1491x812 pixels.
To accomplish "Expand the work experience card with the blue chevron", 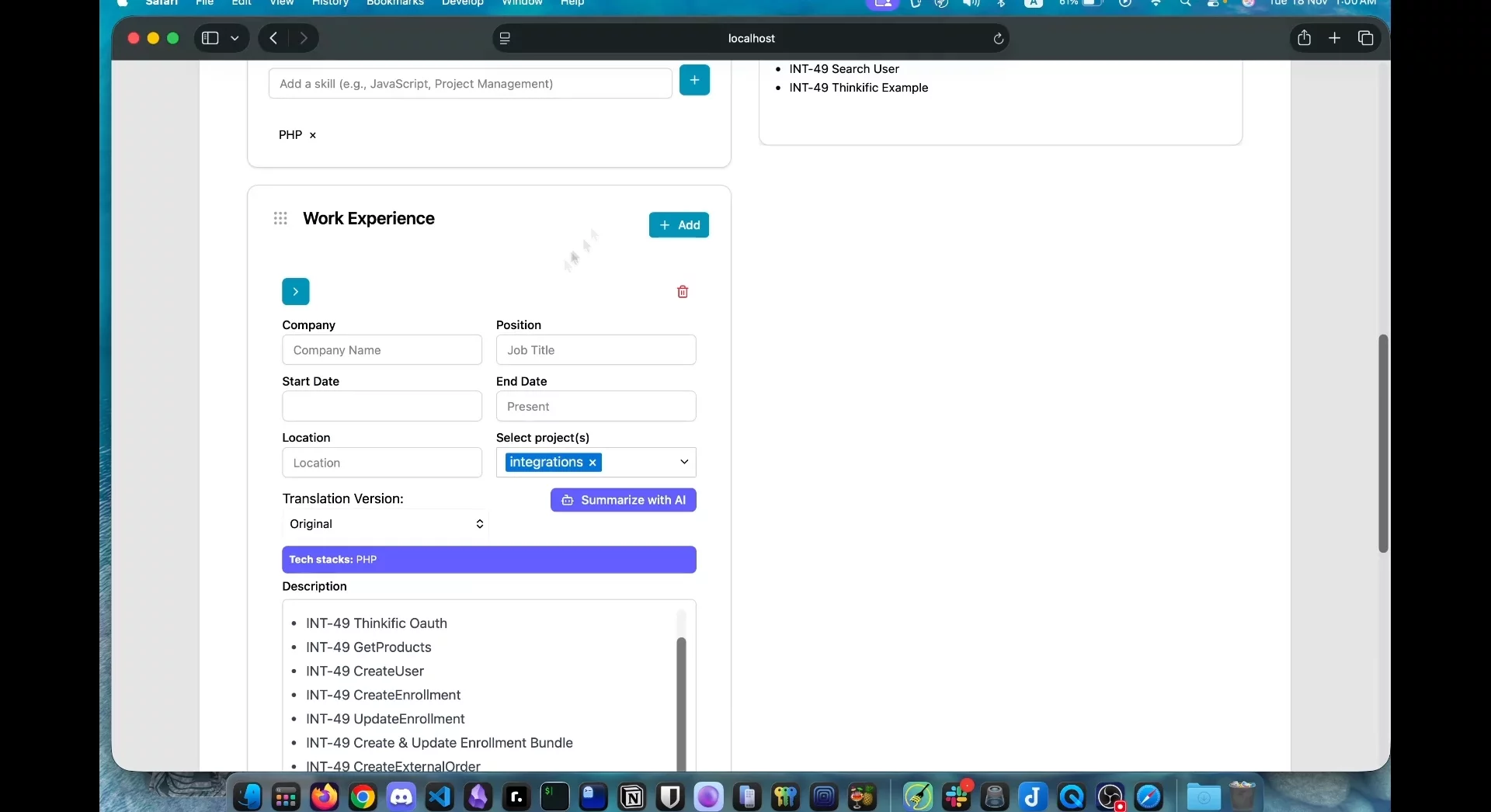I will coord(295,291).
